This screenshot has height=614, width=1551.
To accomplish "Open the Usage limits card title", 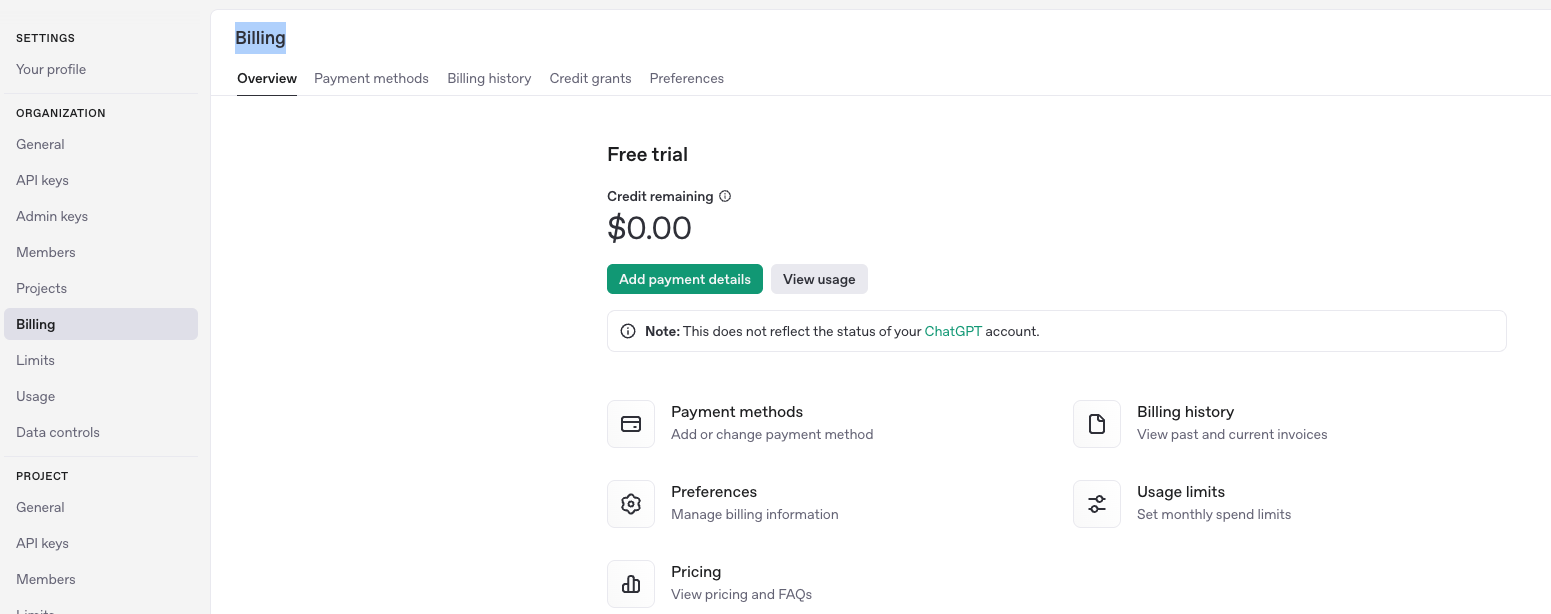I will (1180, 492).
